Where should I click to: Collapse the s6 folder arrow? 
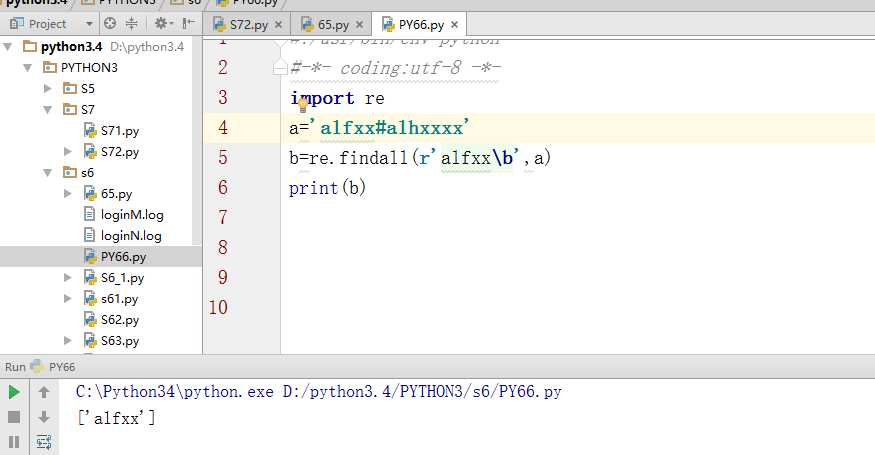click(x=48, y=173)
